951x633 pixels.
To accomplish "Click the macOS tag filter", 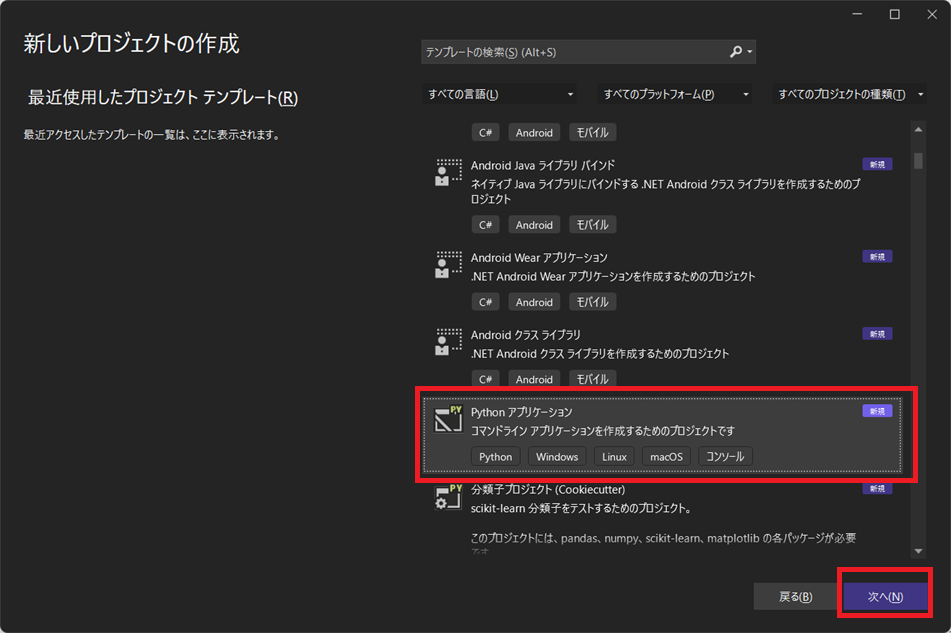I will pyautogui.click(x=665, y=456).
